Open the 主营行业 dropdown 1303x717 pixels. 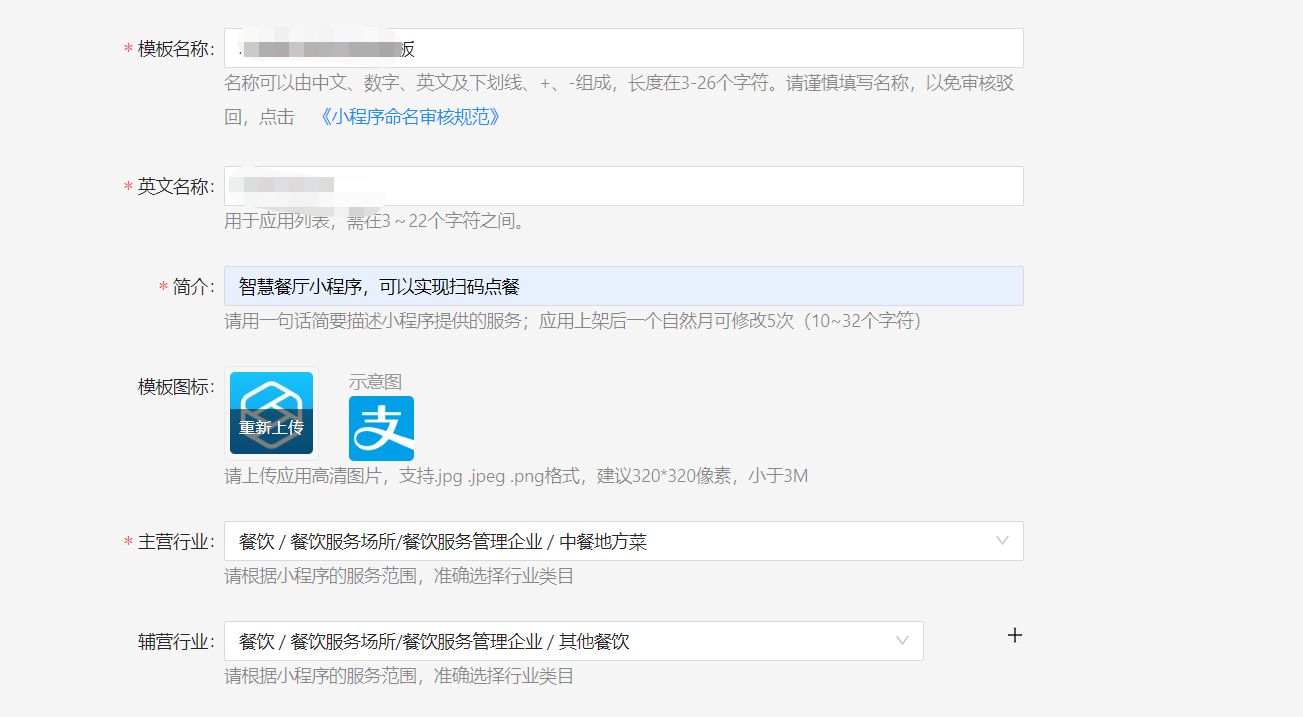coord(623,541)
